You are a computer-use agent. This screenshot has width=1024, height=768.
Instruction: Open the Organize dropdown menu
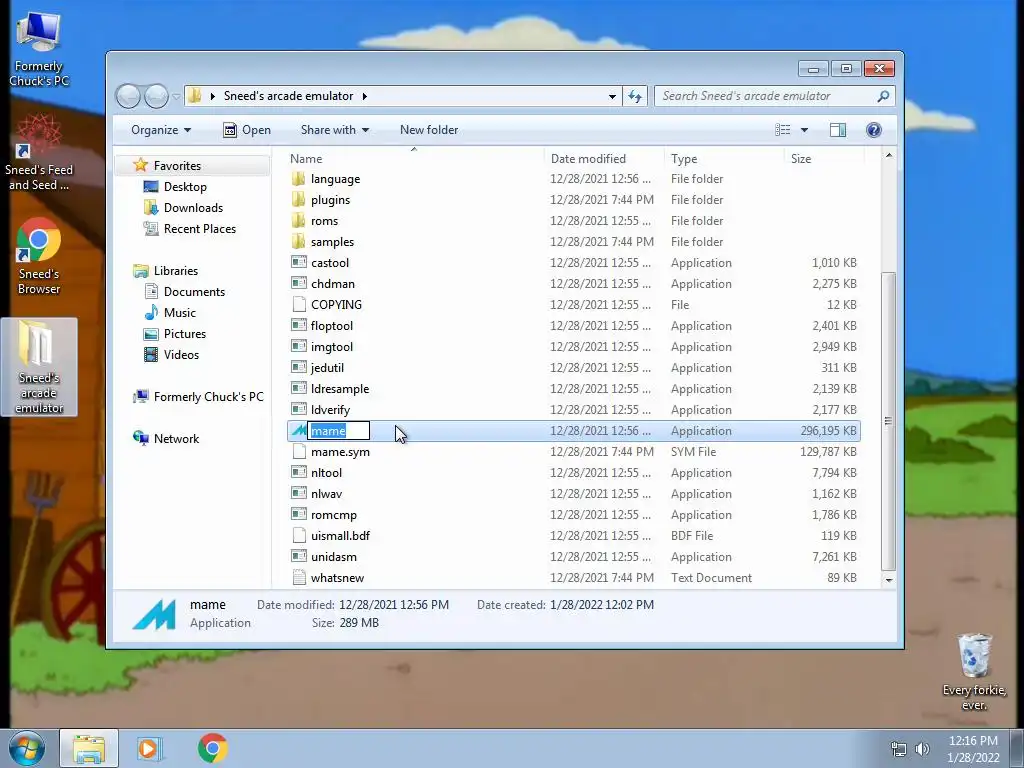click(x=161, y=130)
